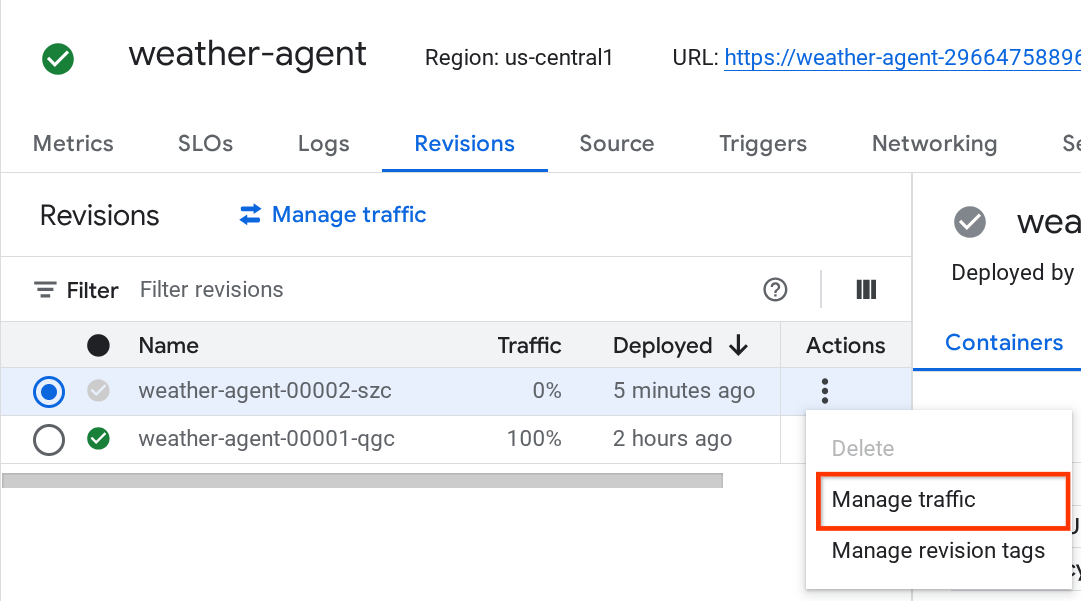1081x601 pixels.
Task: Open the column display options icon
Action: (866, 290)
